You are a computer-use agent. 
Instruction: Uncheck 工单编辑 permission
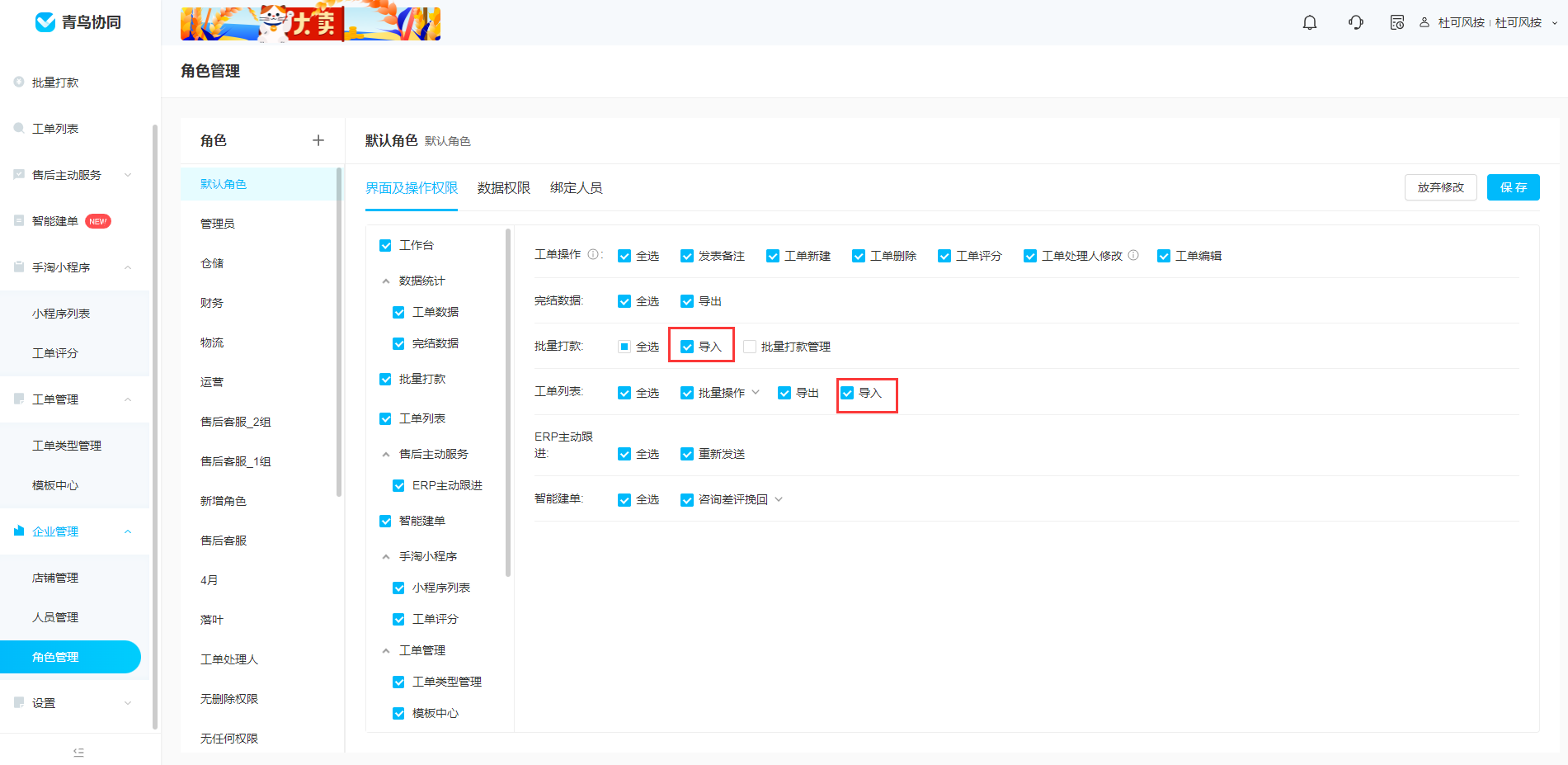click(x=1164, y=256)
